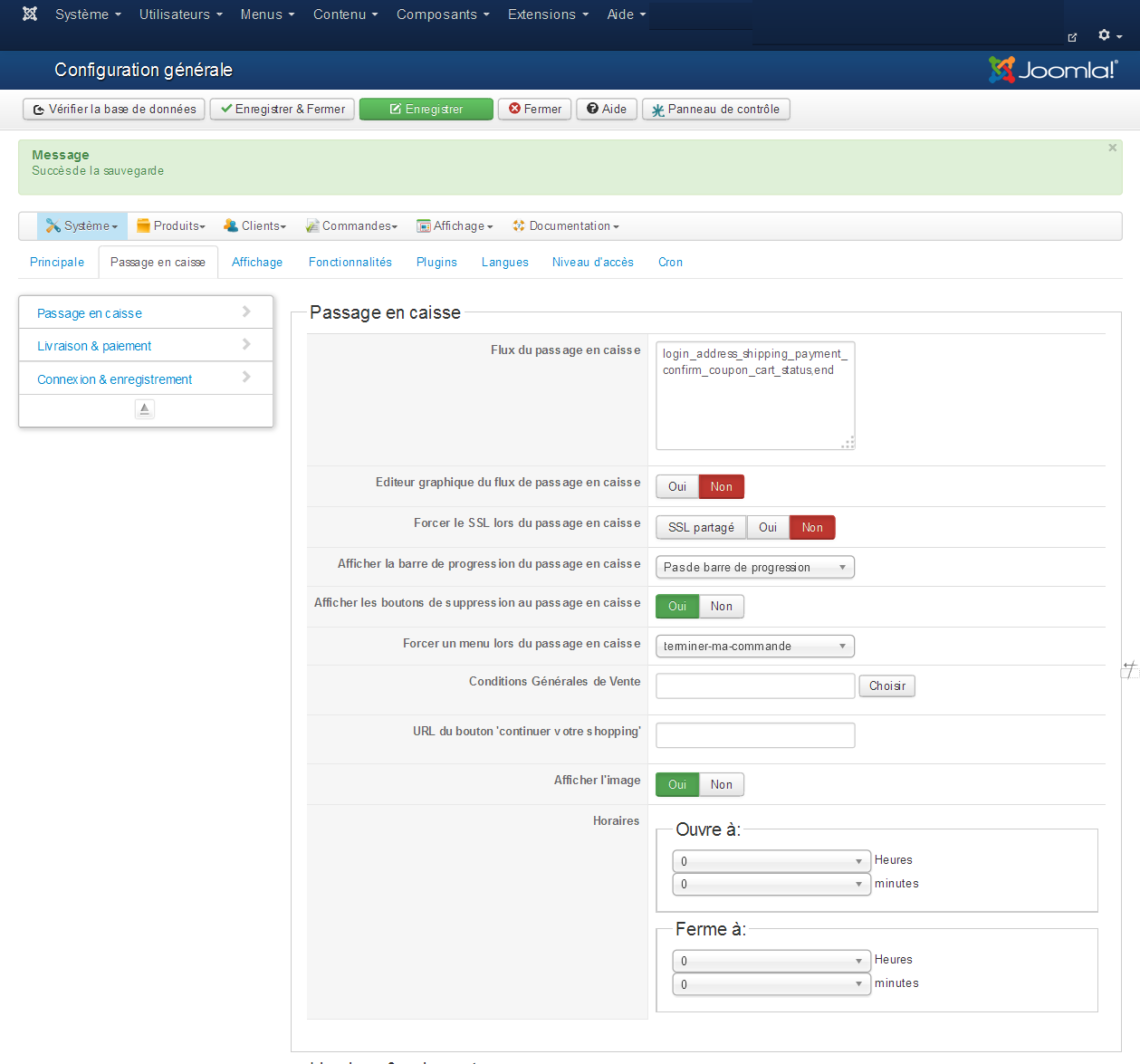
Task: Set Afficher l'image to Non
Action: (x=722, y=784)
